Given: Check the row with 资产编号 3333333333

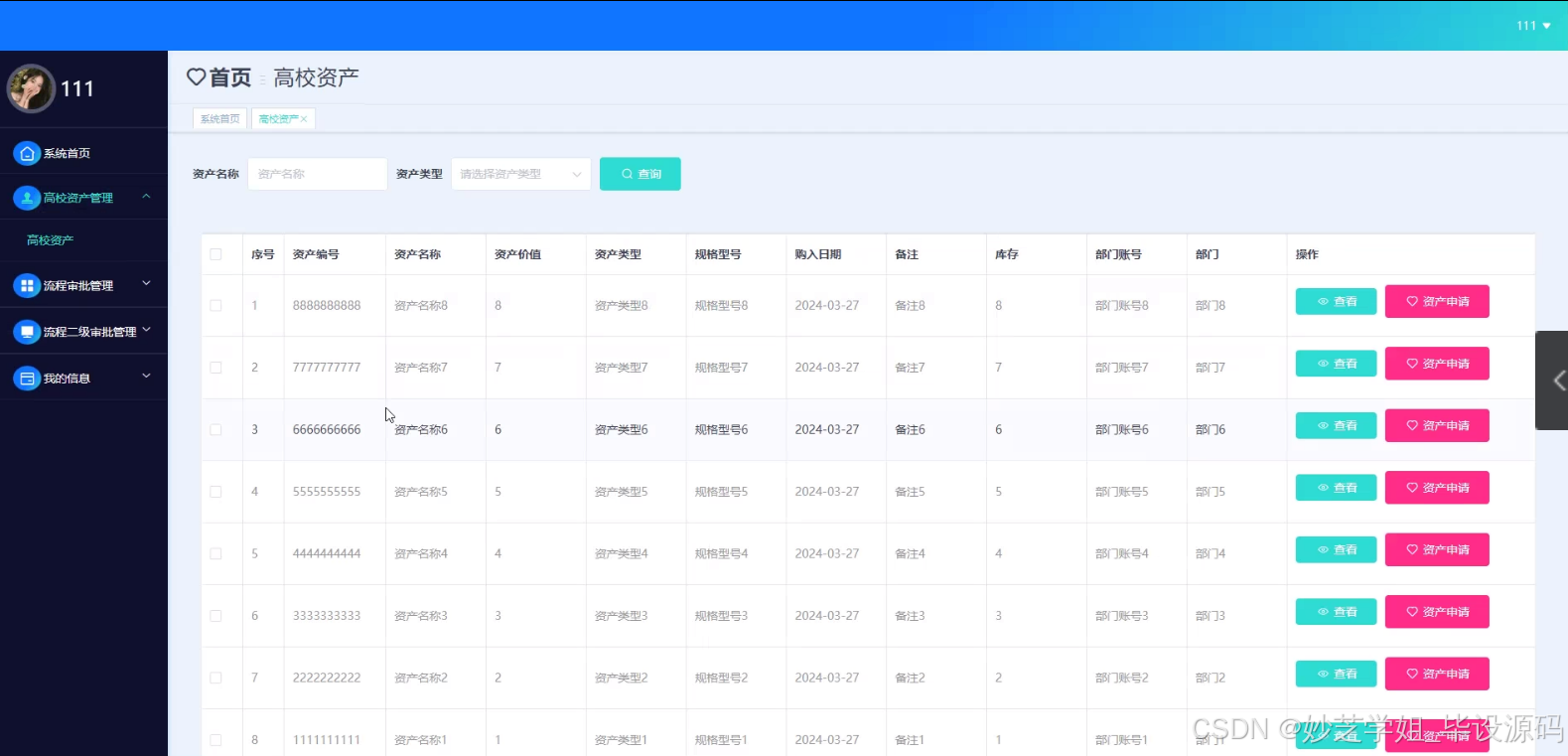Looking at the screenshot, I should [215, 616].
